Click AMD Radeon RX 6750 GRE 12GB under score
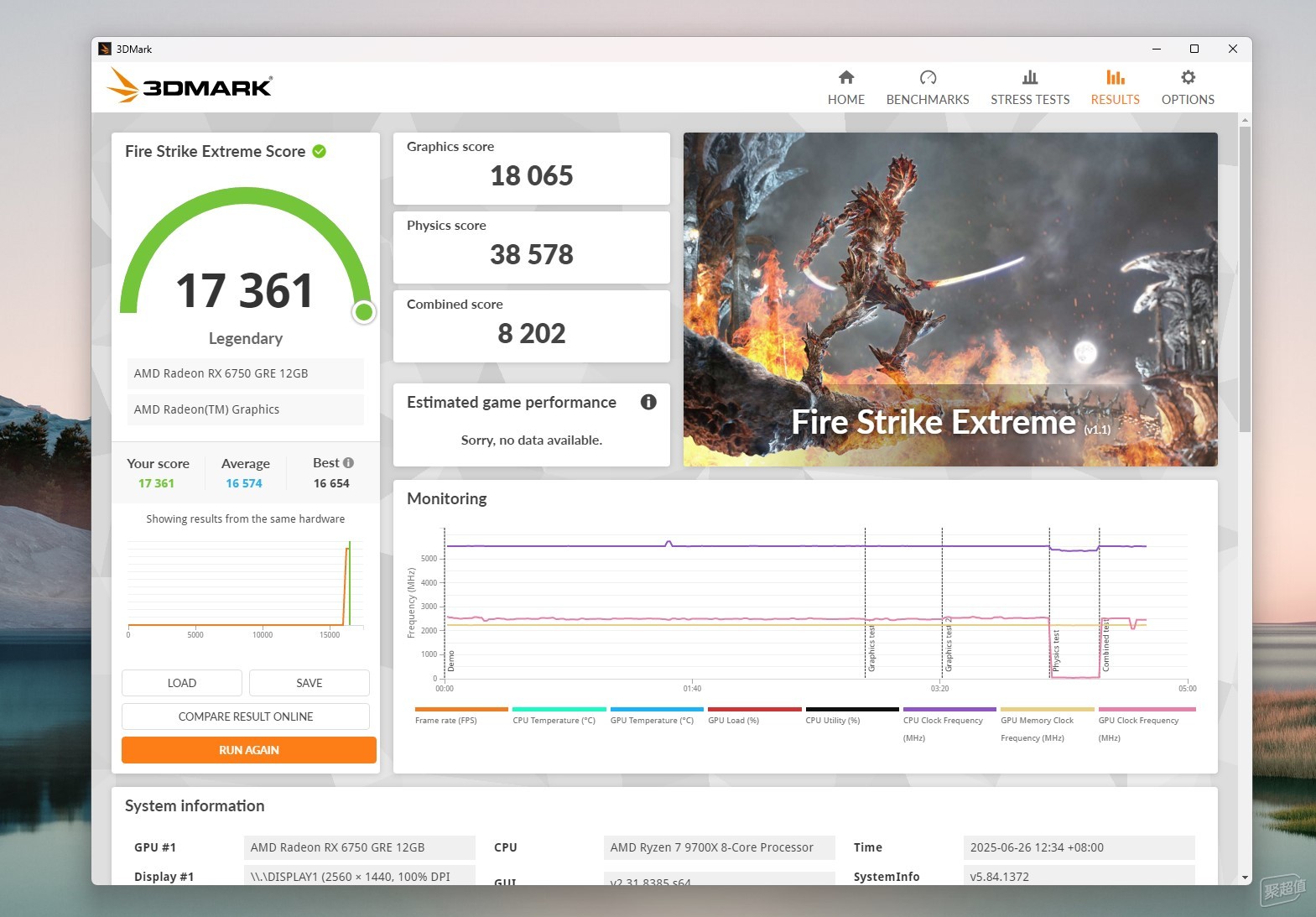 click(246, 373)
